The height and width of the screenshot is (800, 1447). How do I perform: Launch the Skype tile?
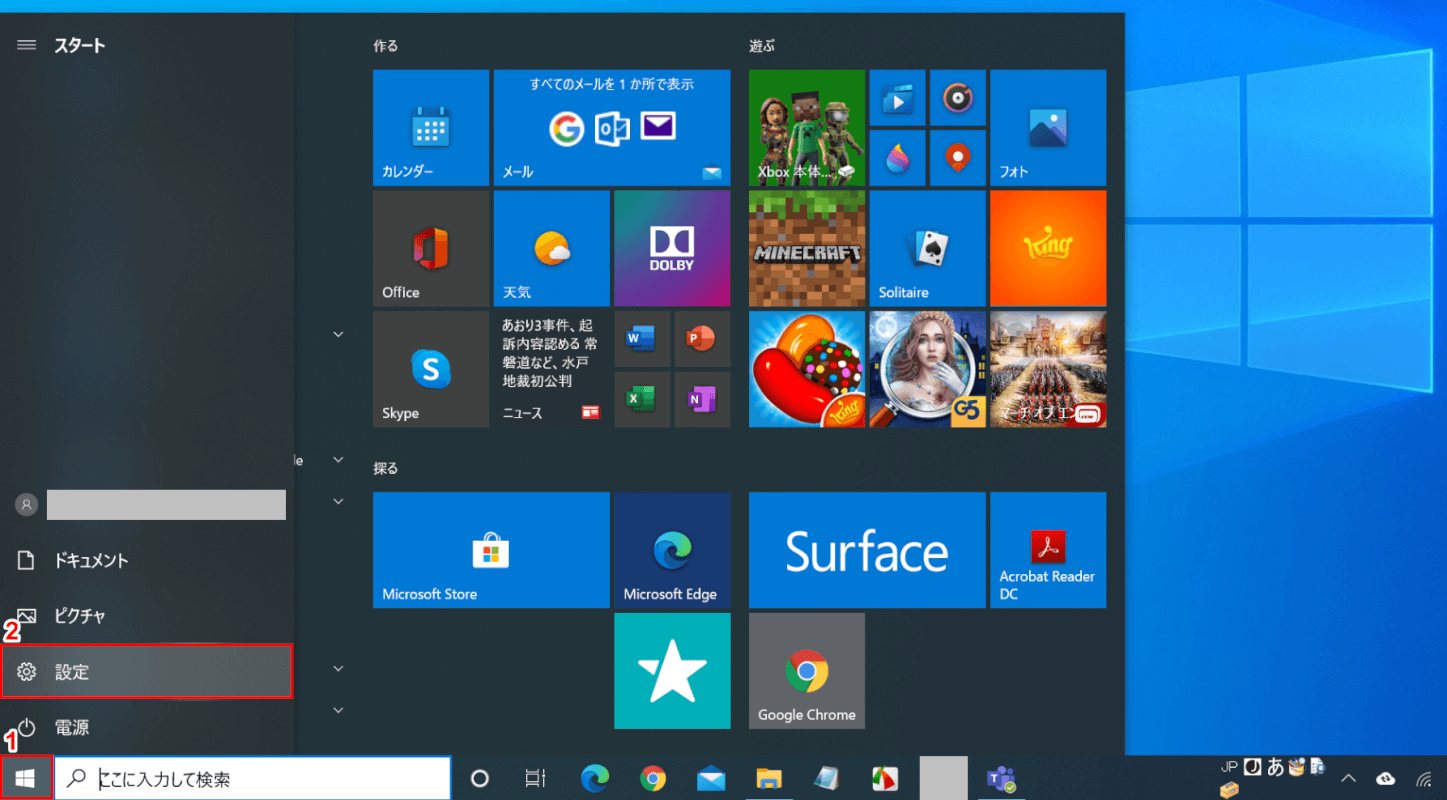click(431, 369)
